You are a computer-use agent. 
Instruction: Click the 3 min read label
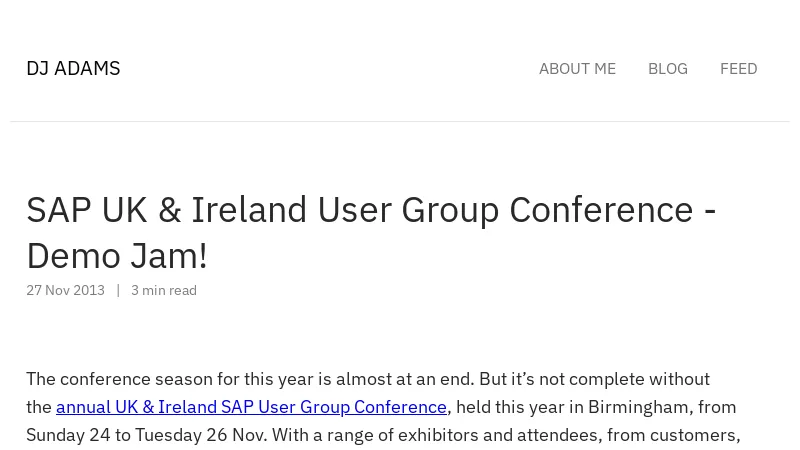pyautogui.click(x=164, y=290)
